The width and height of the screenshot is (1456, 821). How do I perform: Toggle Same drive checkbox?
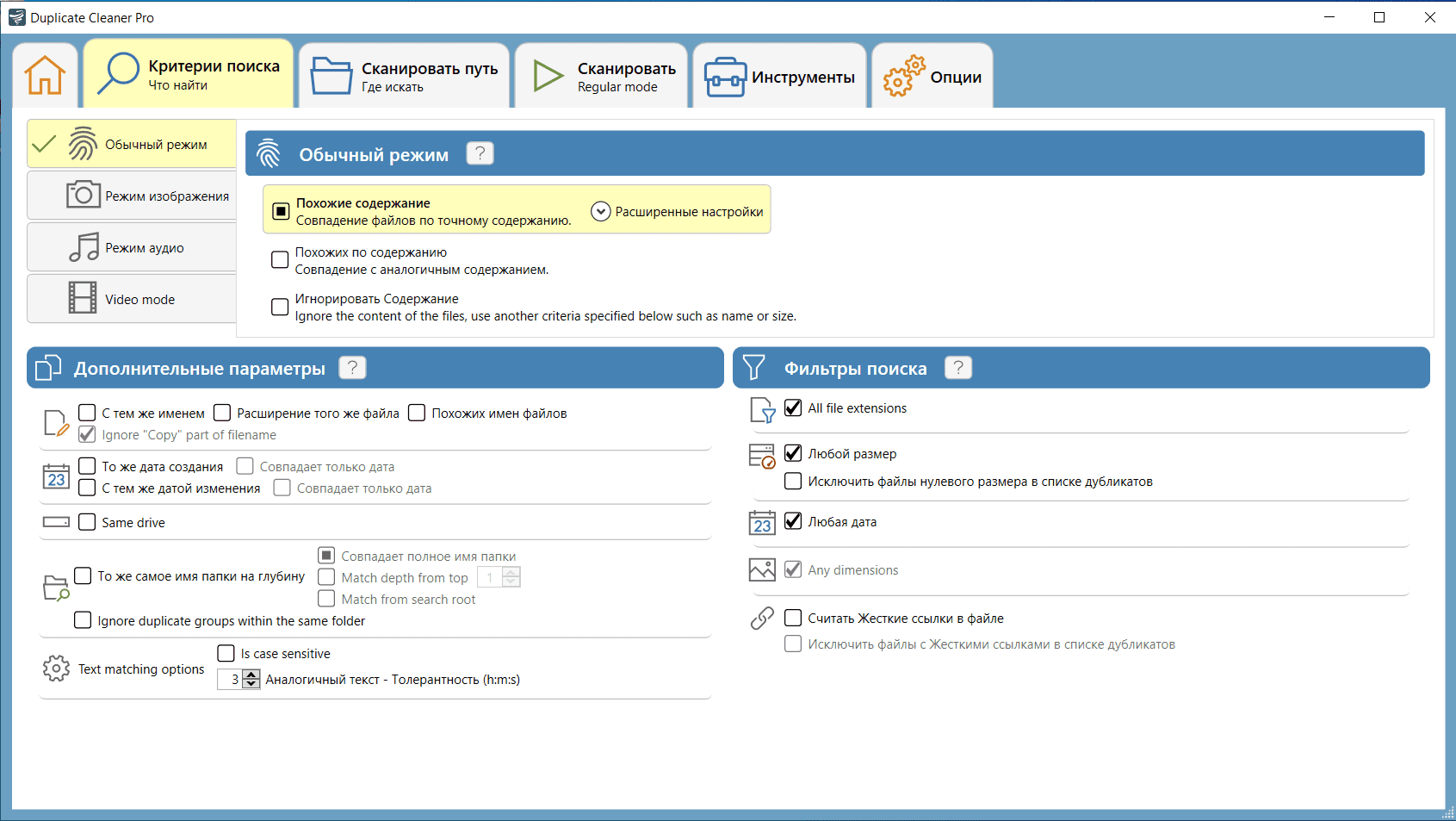[x=87, y=522]
